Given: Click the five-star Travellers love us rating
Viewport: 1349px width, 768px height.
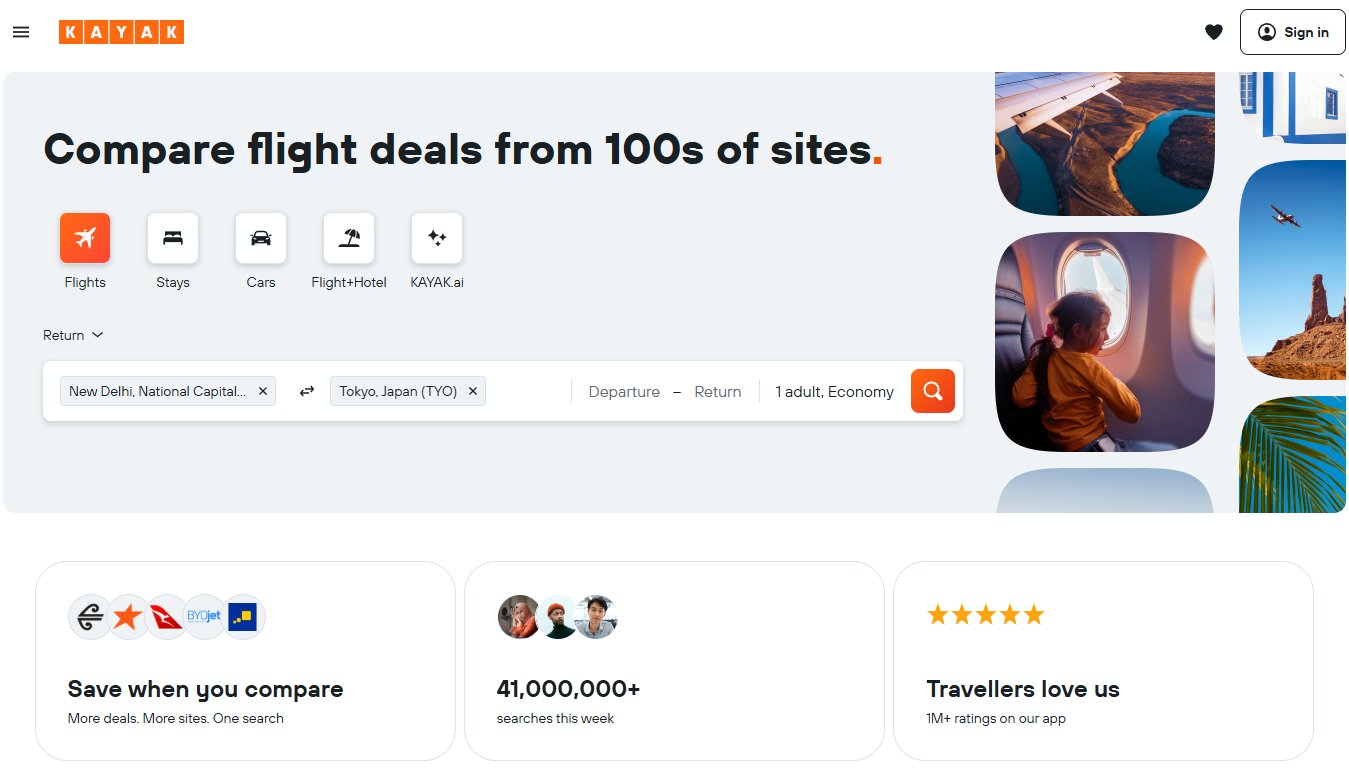Looking at the screenshot, I should pos(985,615).
